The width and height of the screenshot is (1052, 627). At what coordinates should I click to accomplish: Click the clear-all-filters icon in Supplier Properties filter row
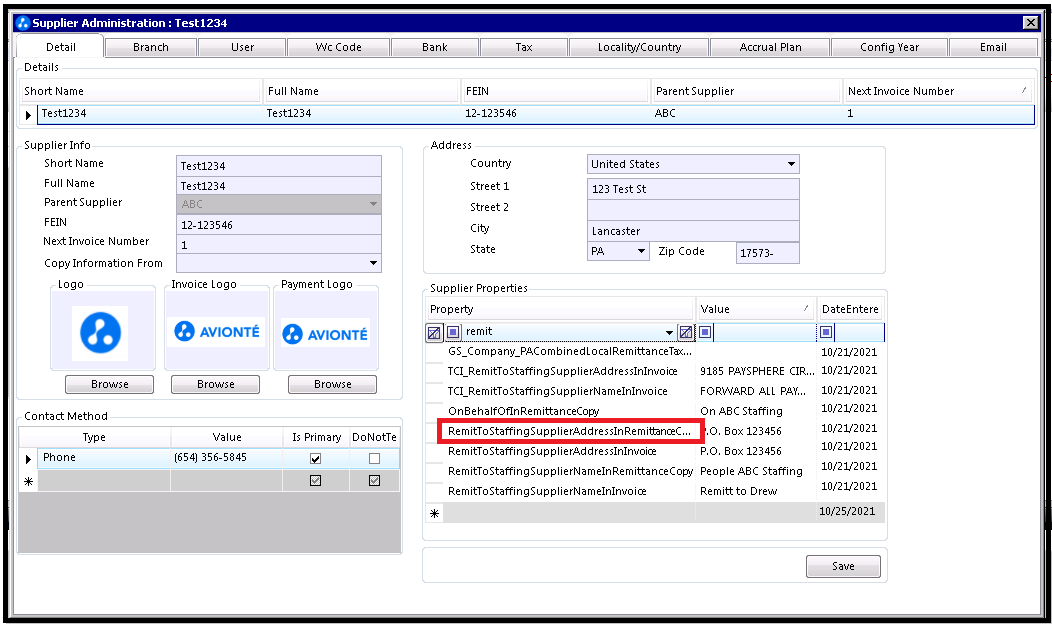click(434, 332)
